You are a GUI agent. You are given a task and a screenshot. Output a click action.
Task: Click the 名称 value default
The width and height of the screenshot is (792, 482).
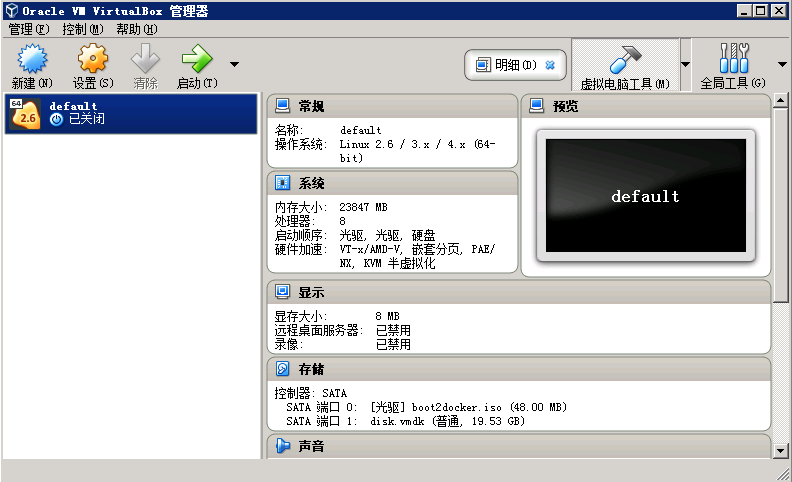(361, 130)
